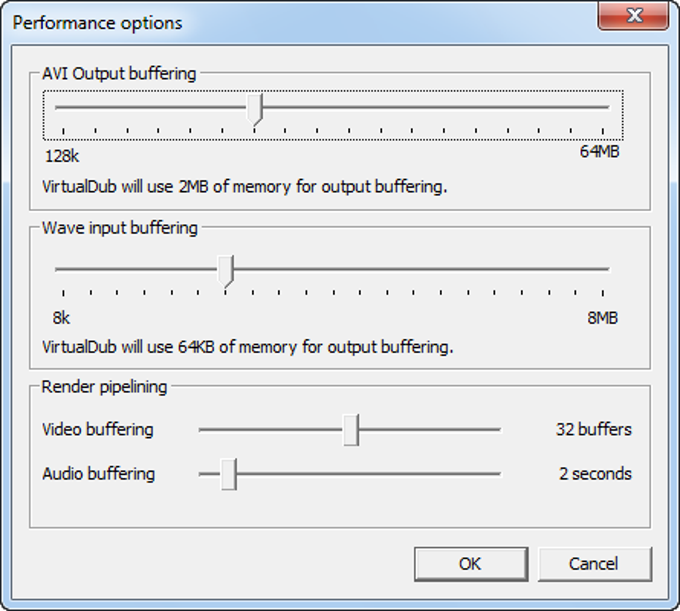Click the "2 seconds" value label
The height and width of the screenshot is (611, 680).
tap(595, 474)
